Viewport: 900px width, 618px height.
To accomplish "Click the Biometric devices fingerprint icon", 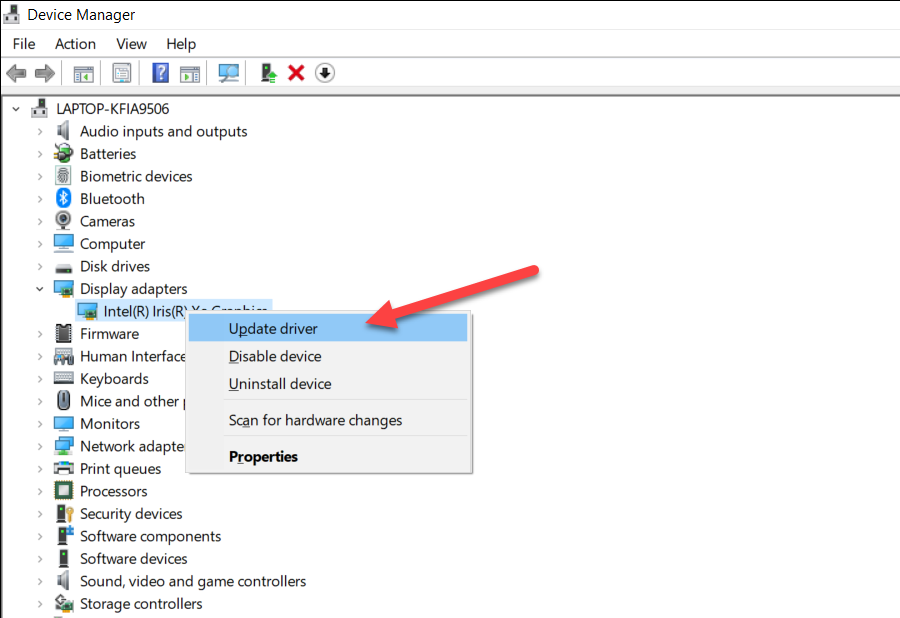I will [x=63, y=176].
